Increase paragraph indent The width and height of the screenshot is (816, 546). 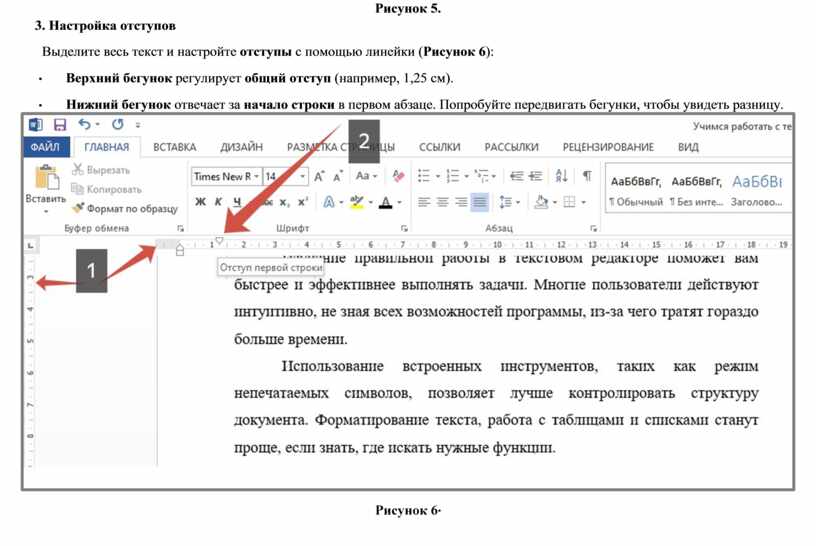(536, 176)
